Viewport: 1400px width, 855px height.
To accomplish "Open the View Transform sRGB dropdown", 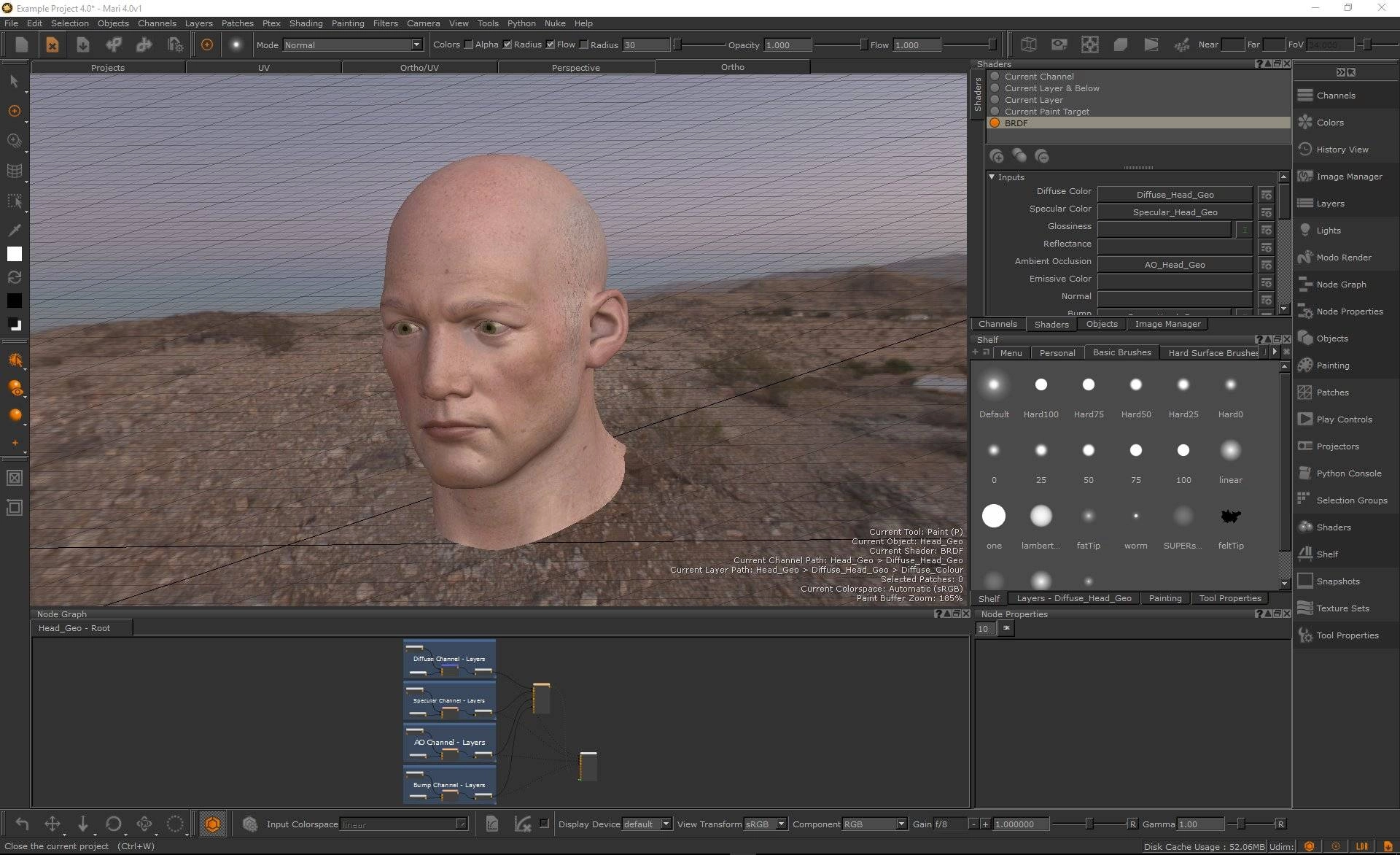I will 765,824.
